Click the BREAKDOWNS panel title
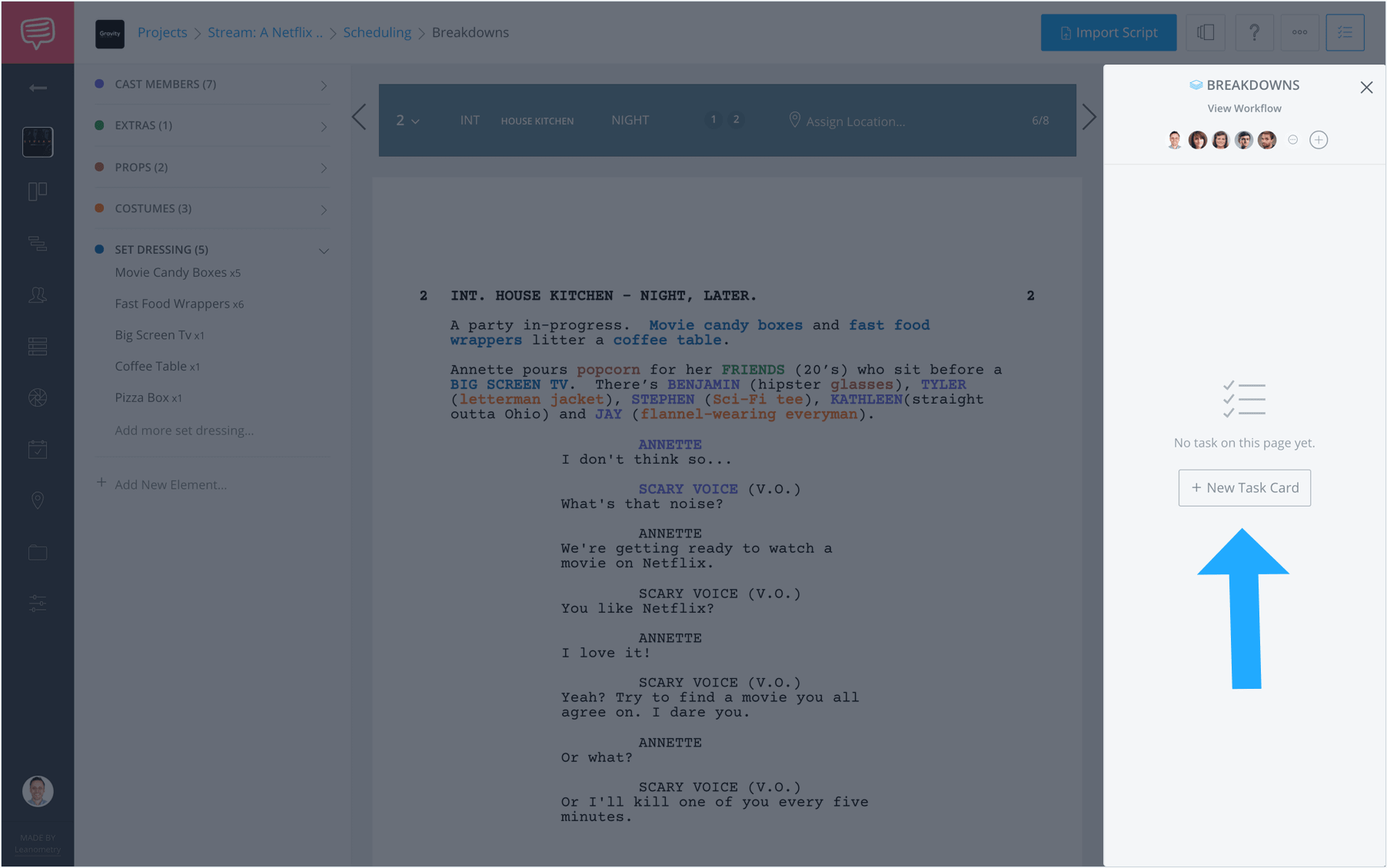Image resolution: width=1387 pixels, height=868 pixels. pos(1245,85)
